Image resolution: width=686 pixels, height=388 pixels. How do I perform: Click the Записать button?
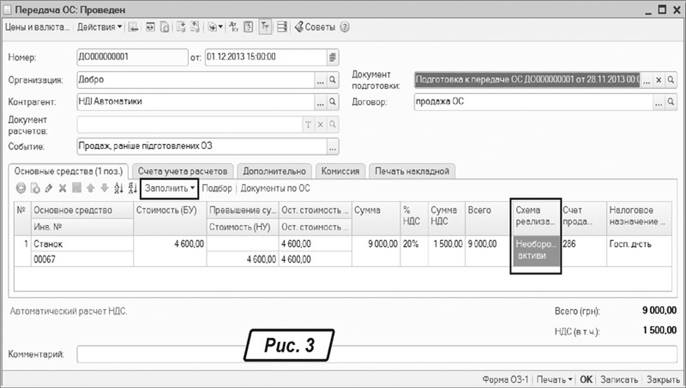tap(619, 379)
